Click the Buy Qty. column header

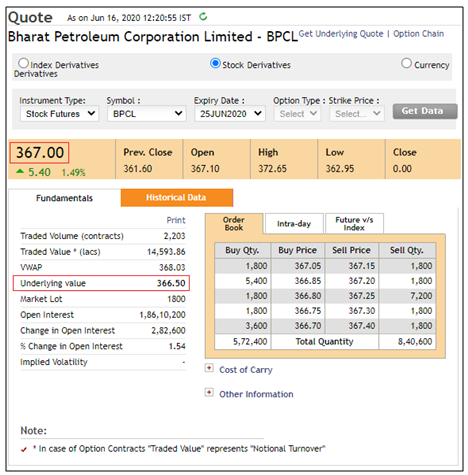coord(242,250)
